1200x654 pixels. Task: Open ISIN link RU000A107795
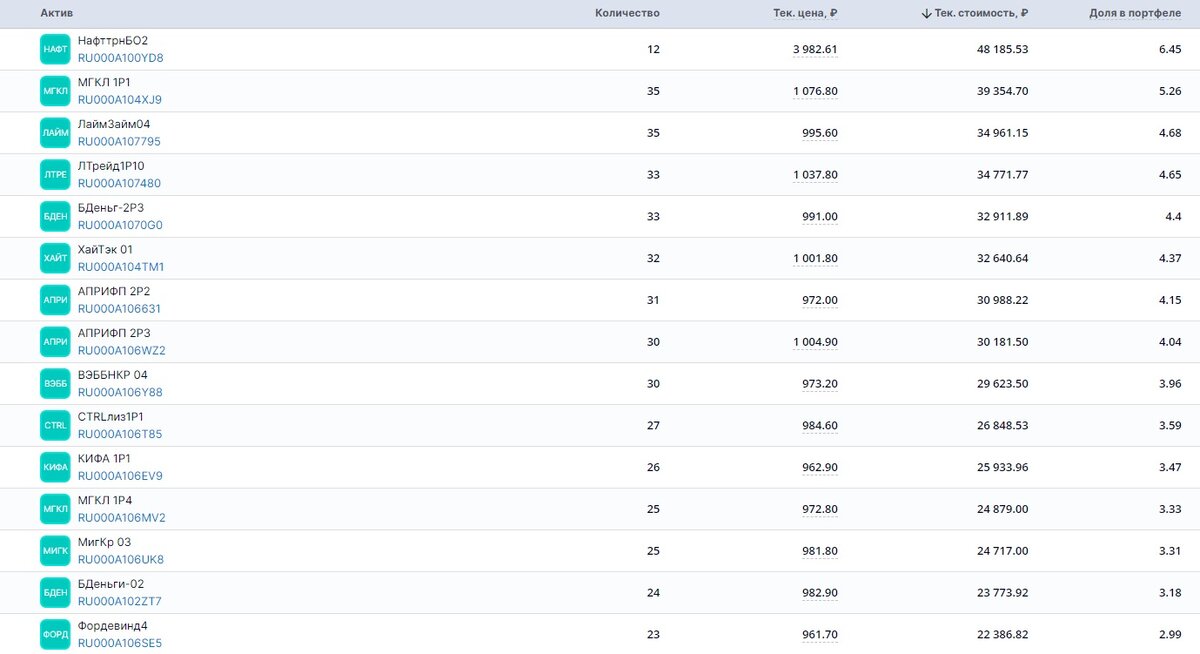[x=119, y=142]
